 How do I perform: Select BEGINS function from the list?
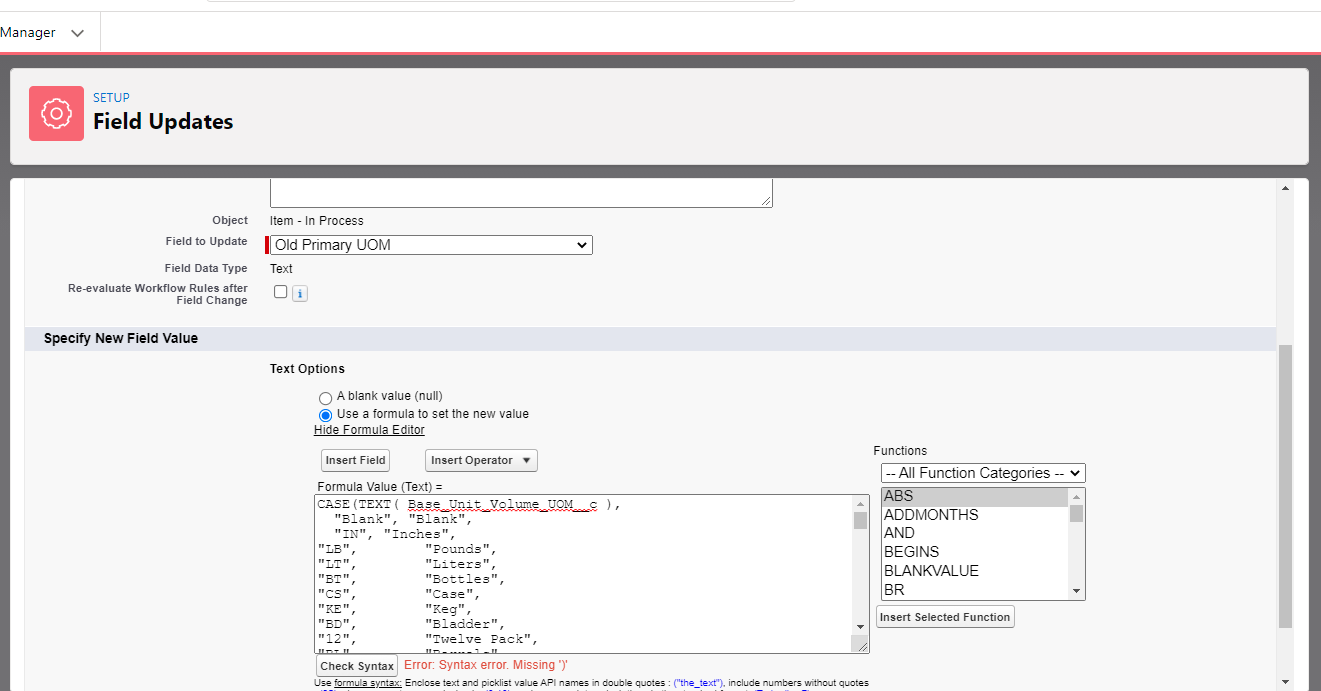[x=911, y=552]
